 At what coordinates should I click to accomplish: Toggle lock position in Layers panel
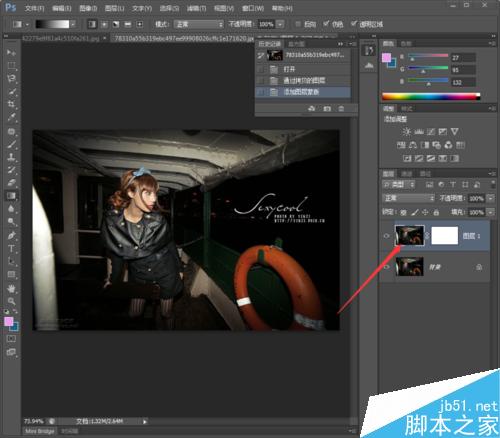pos(425,212)
